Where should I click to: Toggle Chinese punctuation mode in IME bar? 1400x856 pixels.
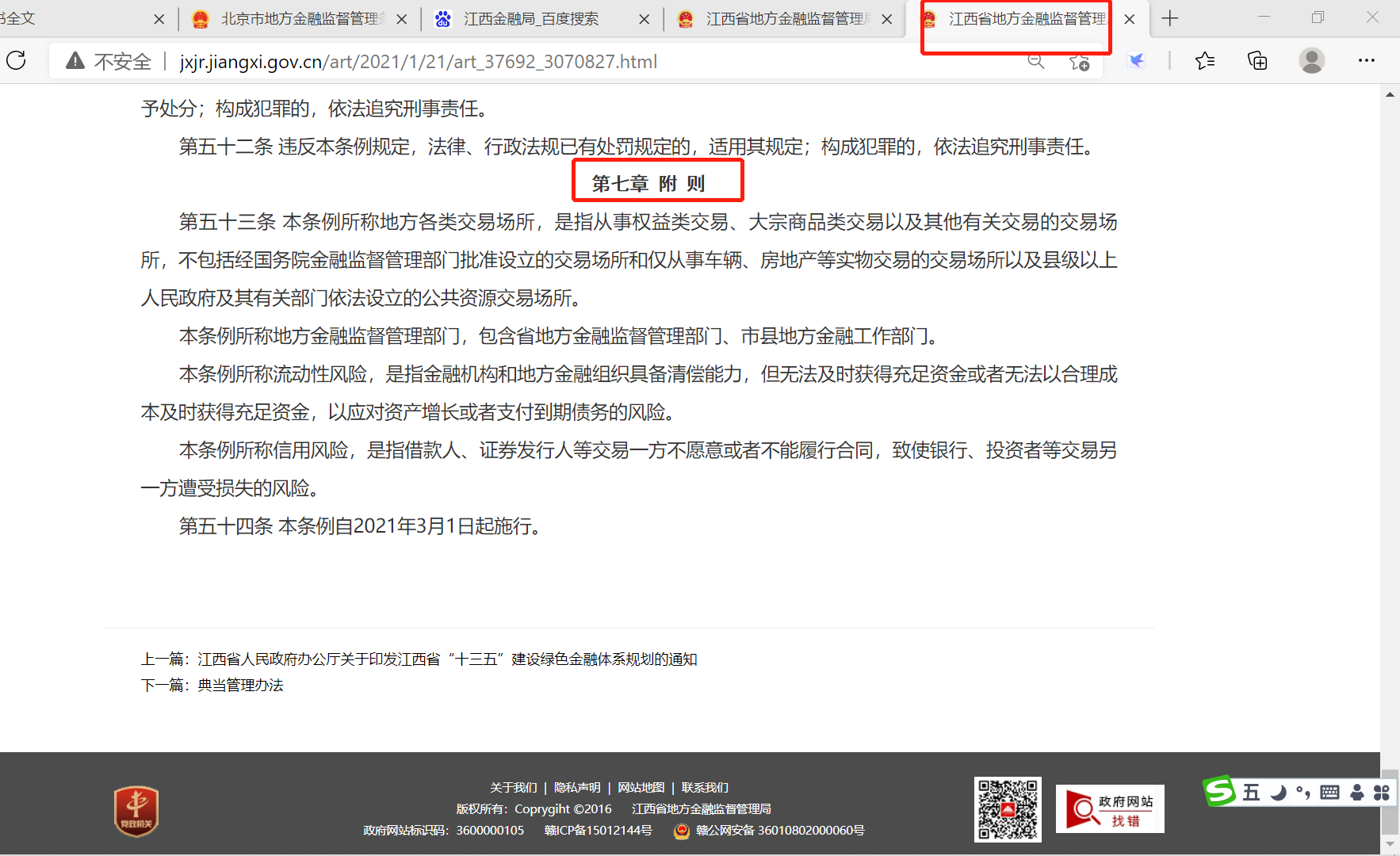[1302, 793]
